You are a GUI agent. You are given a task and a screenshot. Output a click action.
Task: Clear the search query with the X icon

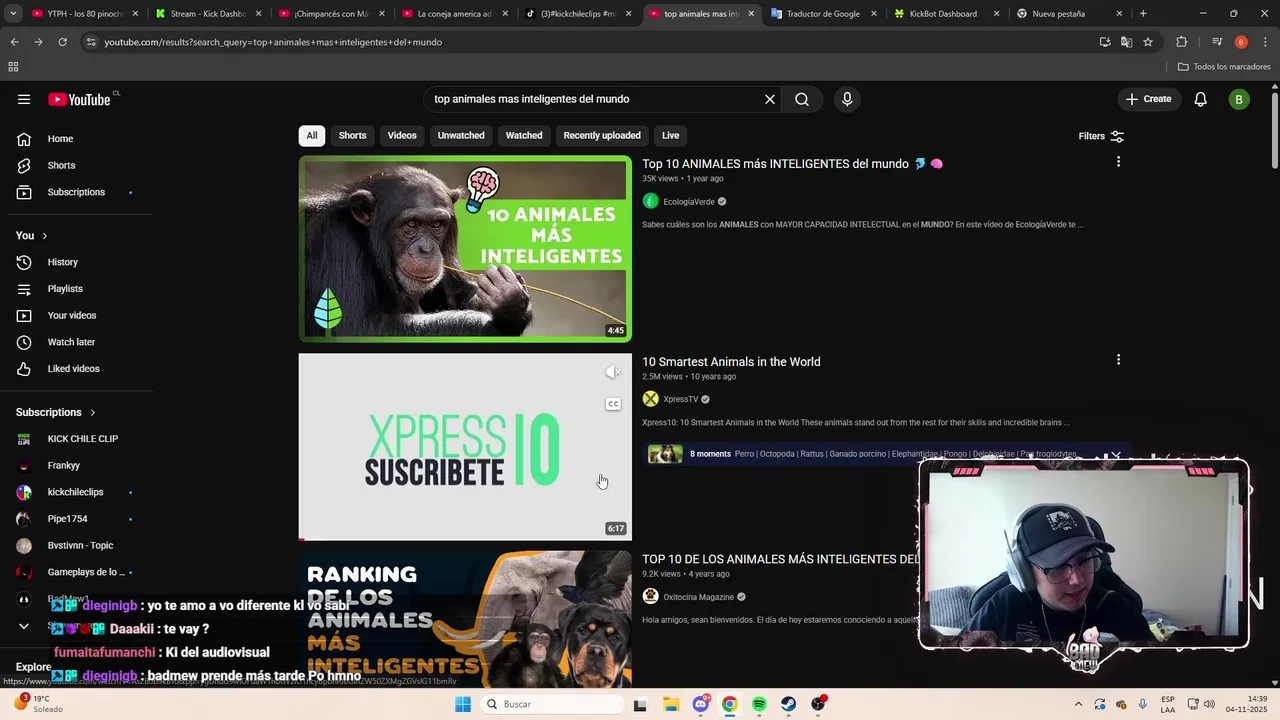[x=770, y=99]
